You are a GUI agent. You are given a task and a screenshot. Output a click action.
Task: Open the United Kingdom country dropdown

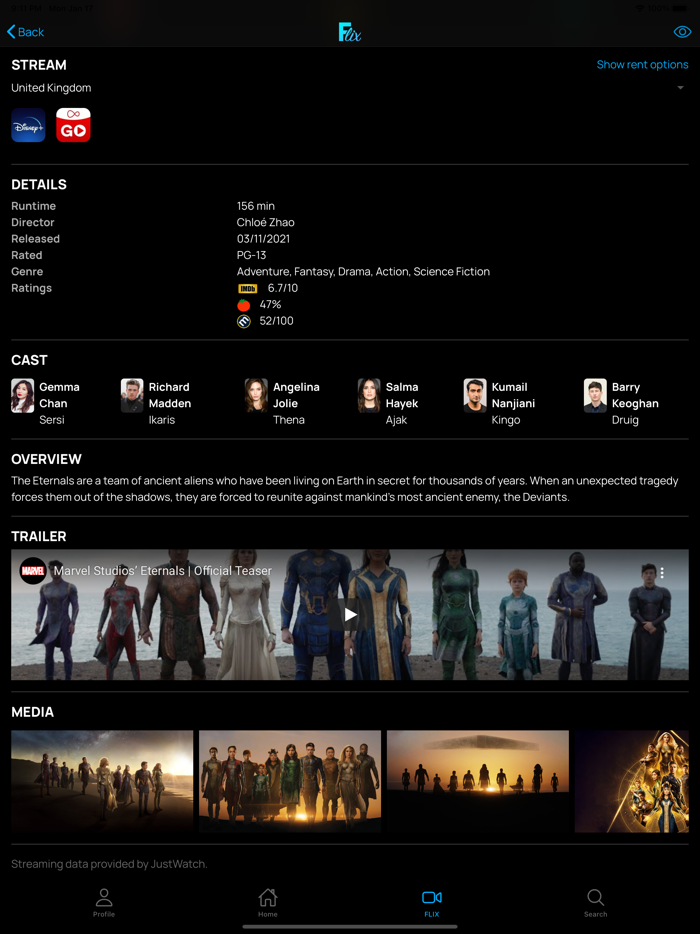click(x=350, y=88)
